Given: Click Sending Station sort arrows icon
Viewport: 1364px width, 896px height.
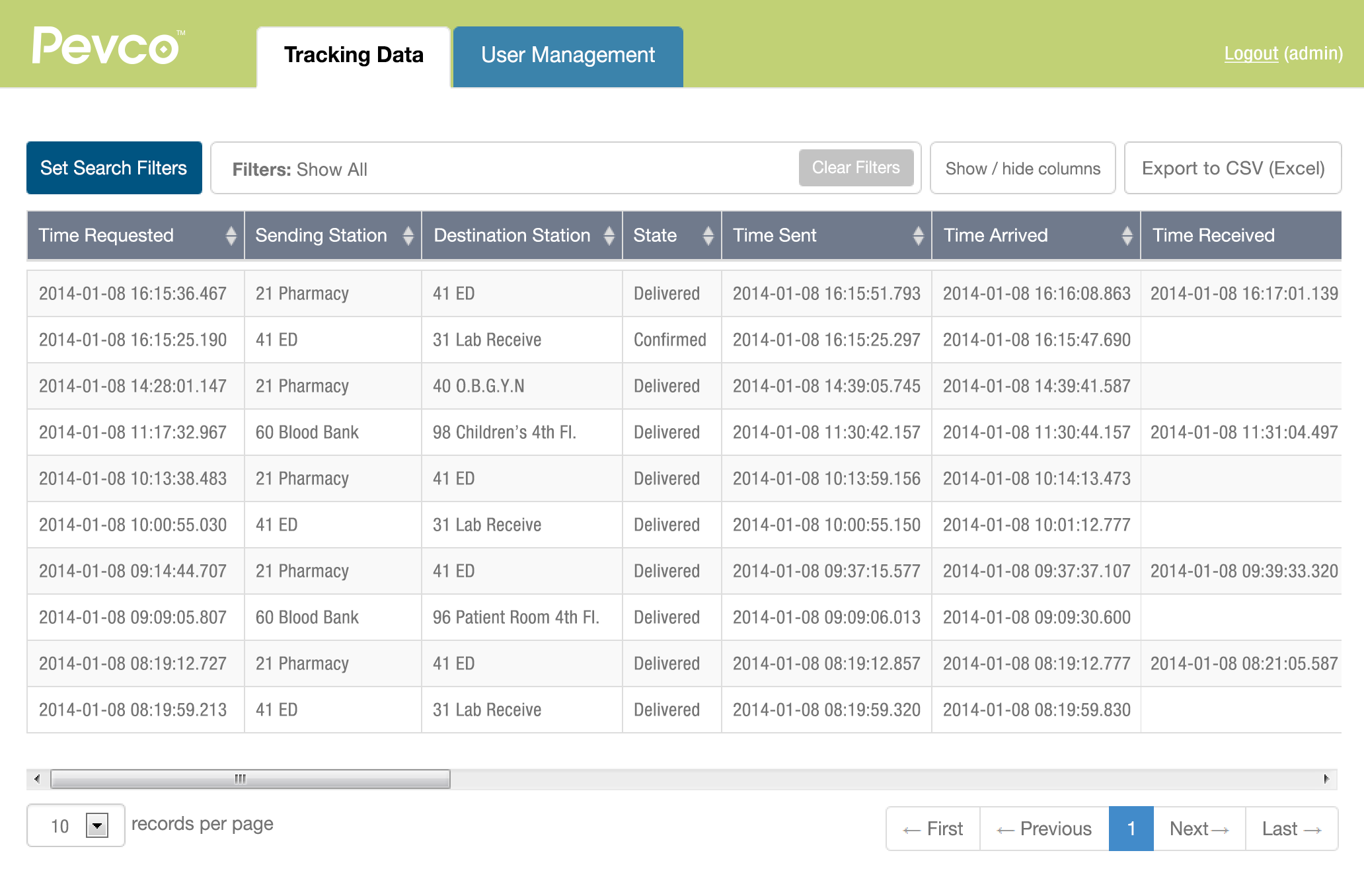Looking at the screenshot, I should [x=408, y=235].
